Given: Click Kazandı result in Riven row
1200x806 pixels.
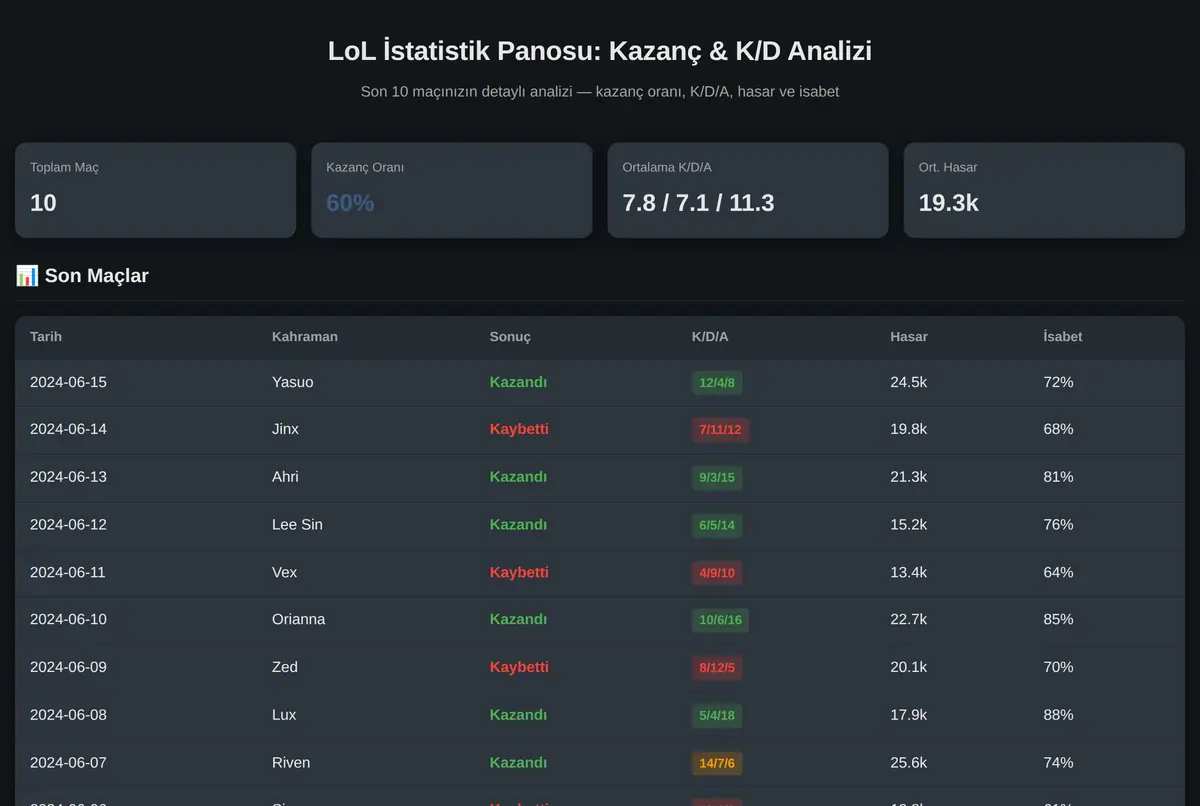Looking at the screenshot, I should (518, 762).
